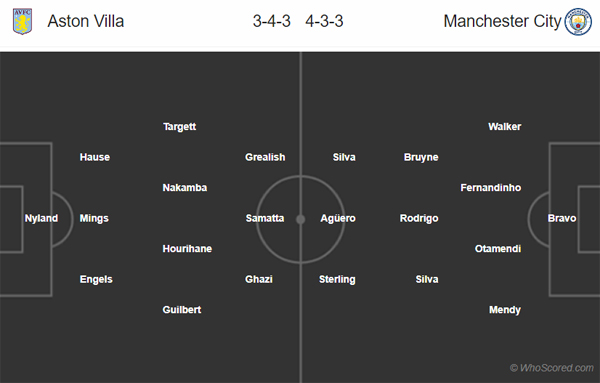
Task: Open the WhoScored.com watermark link
Action: pos(552,368)
